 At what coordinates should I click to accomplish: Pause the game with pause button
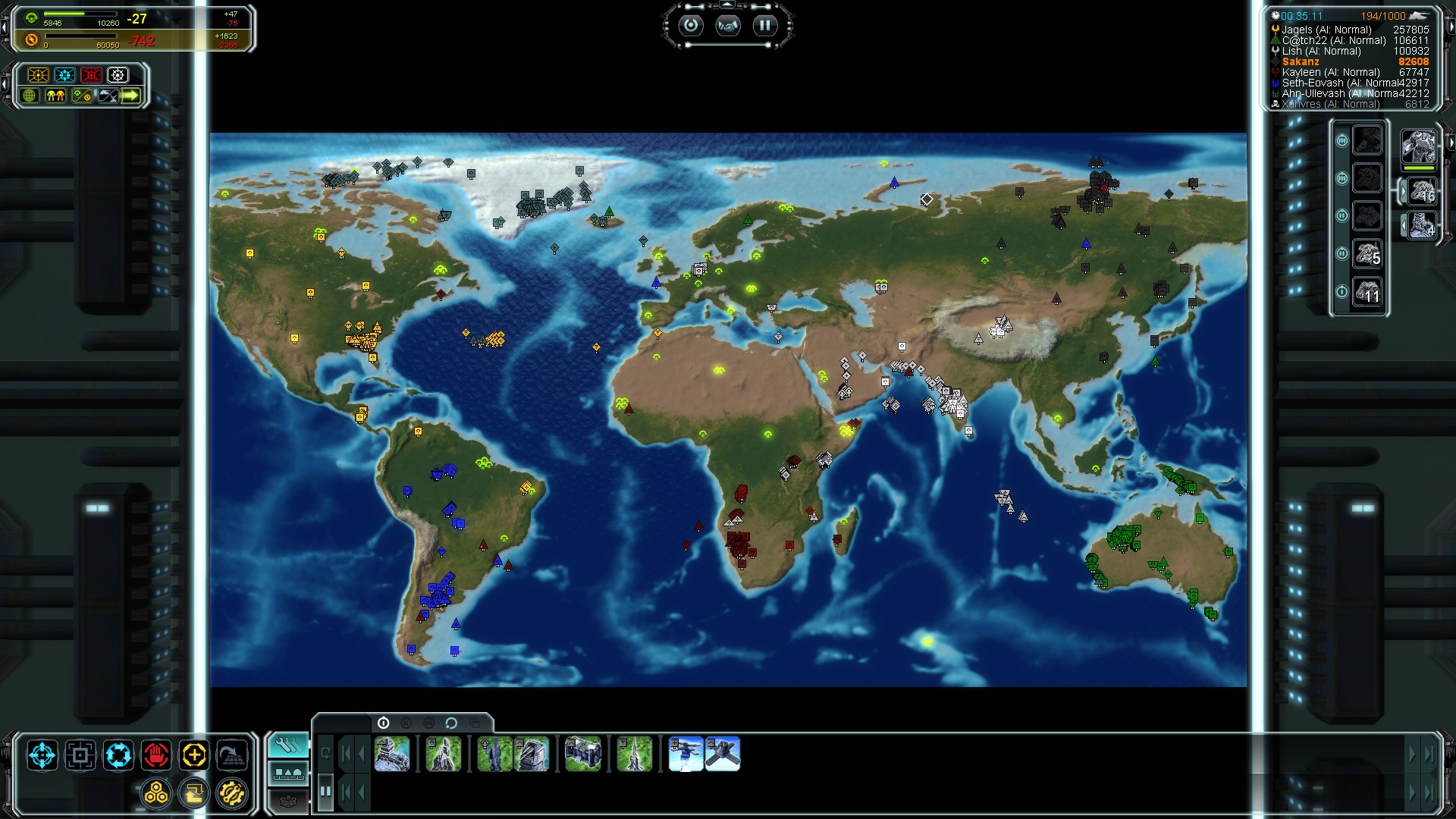click(x=764, y=26)
